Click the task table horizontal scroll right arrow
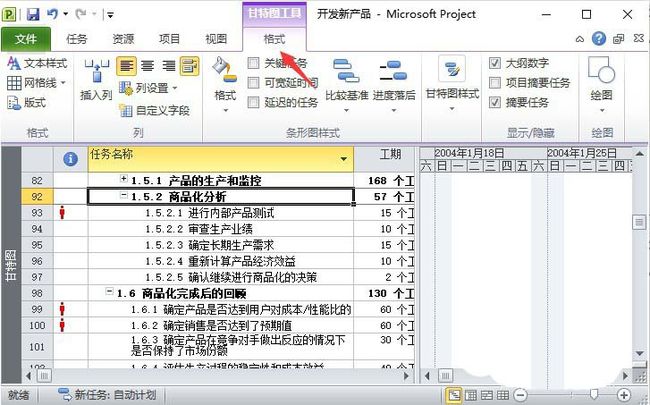The height and width of the screenshot is (405, 650). [x=407, y=376]
